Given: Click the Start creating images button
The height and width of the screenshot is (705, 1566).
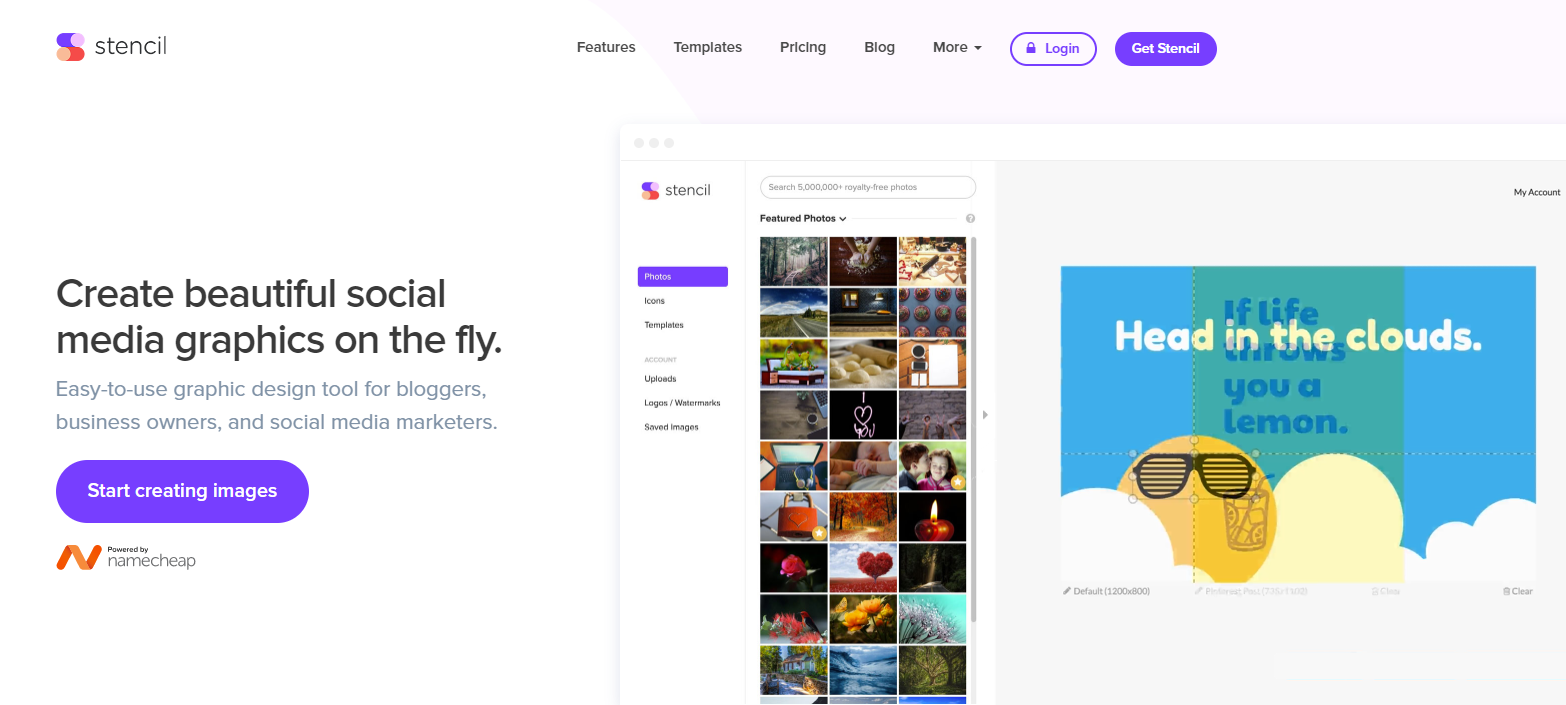Looking at the screenshot, I should point(182,491).
